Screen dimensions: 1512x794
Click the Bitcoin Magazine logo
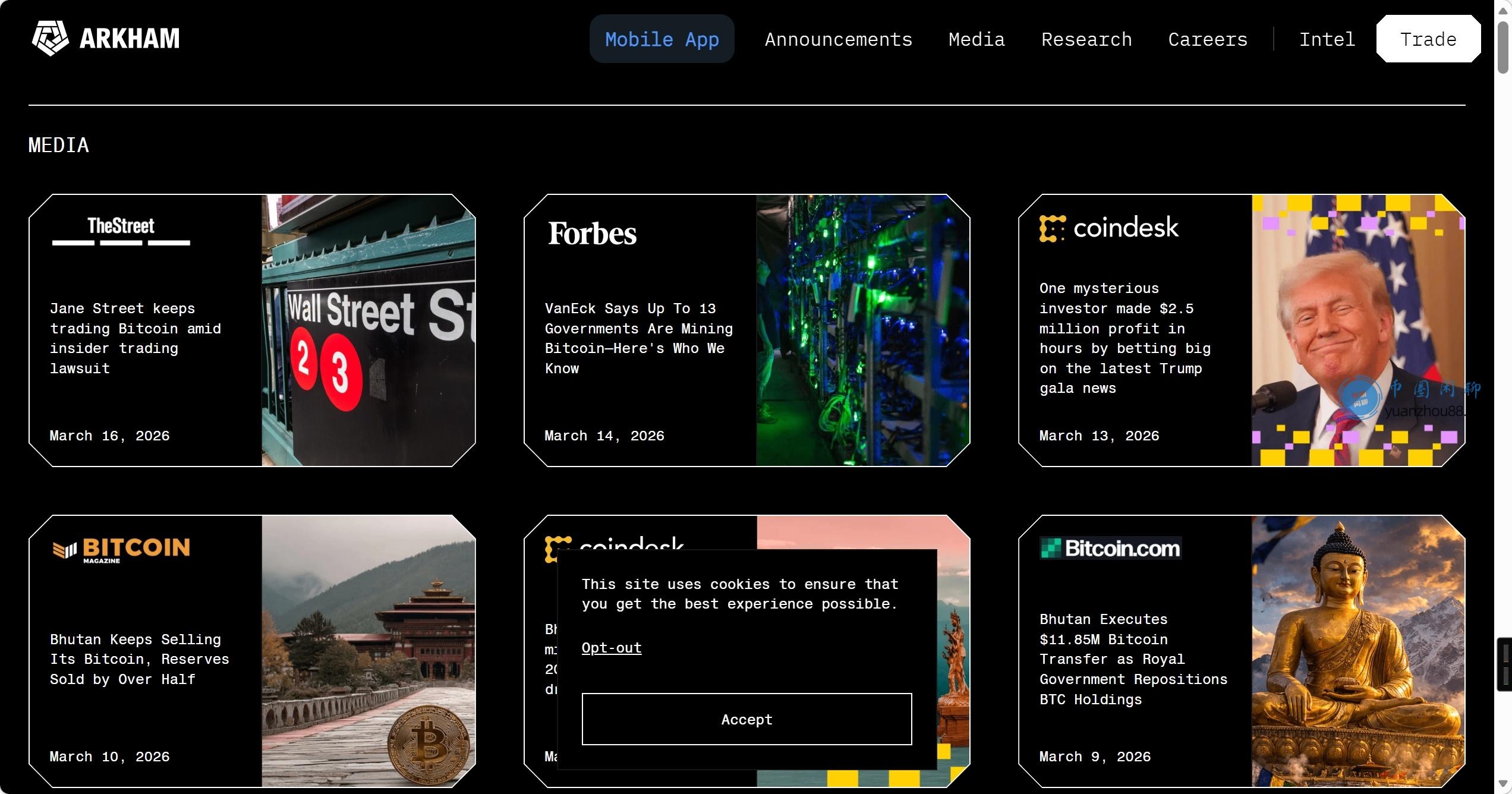pos(121,549)
